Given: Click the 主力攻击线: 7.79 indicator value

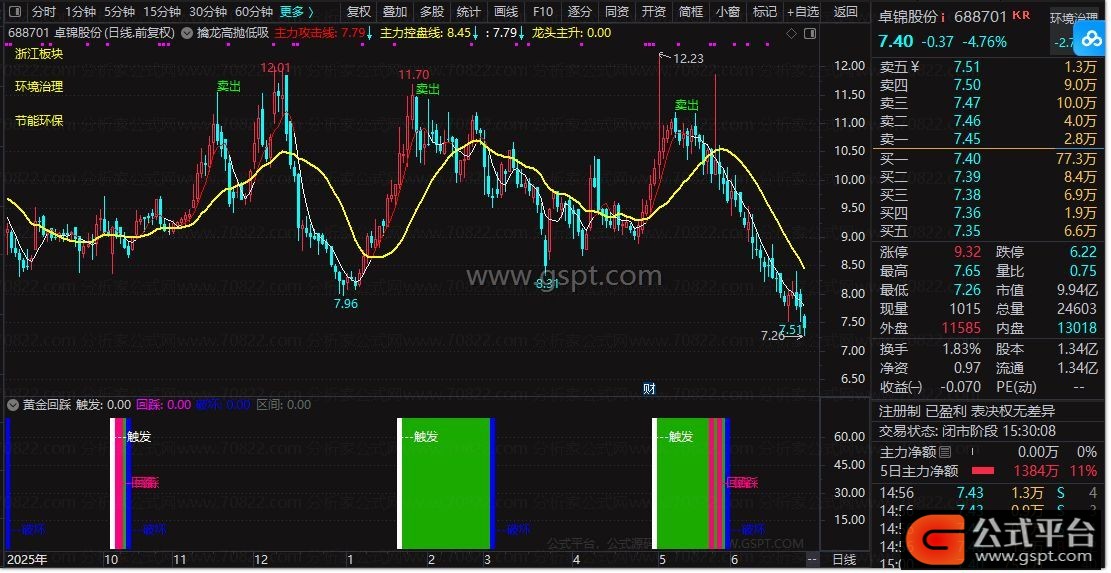Looking at the screenshot, I should coord(323,33).
